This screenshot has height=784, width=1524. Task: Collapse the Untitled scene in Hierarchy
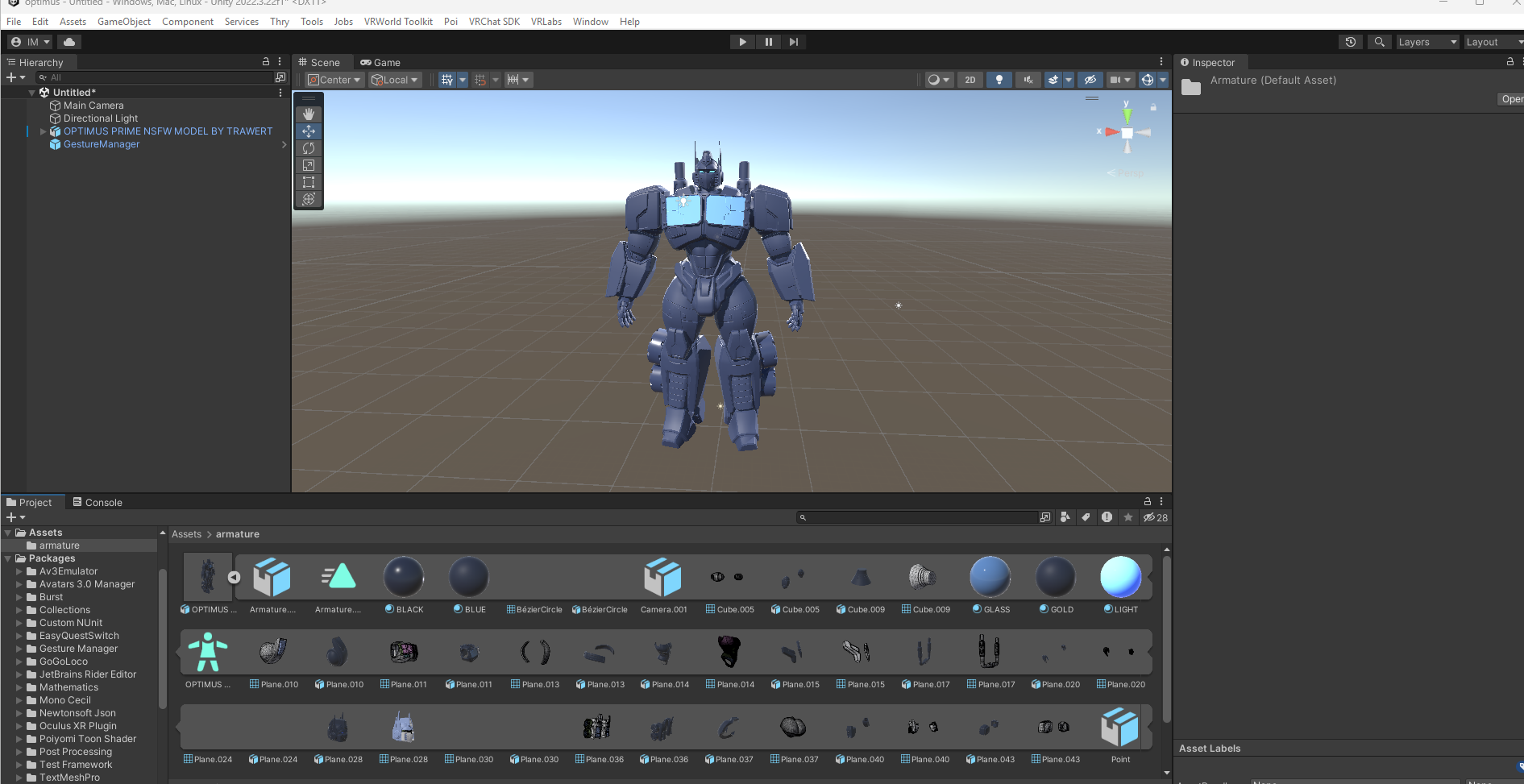pos(32,93)
